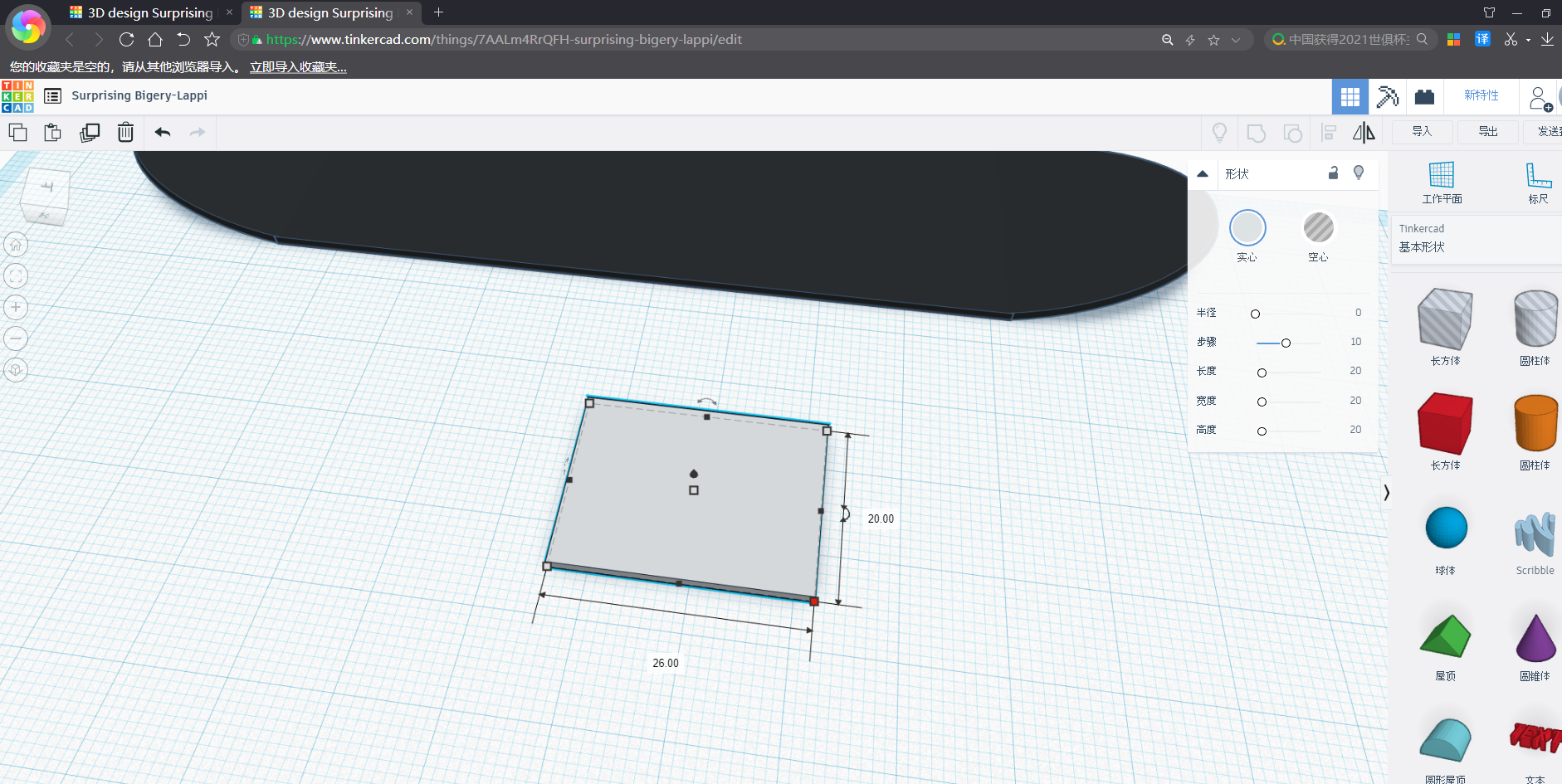Click the Group shapes icon

(1256, 133)
